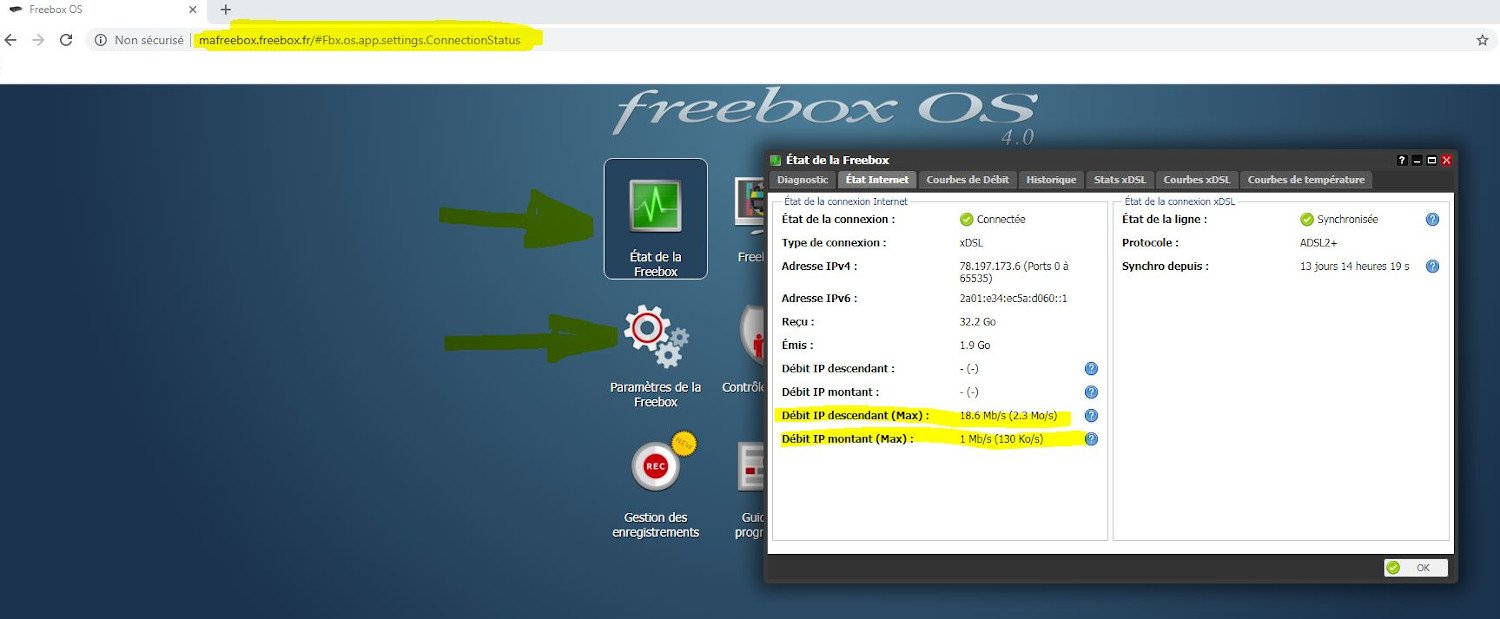Screen dimensions: 1500x619
Task: Open a new browser tab
Action: [x=225, y=10]
